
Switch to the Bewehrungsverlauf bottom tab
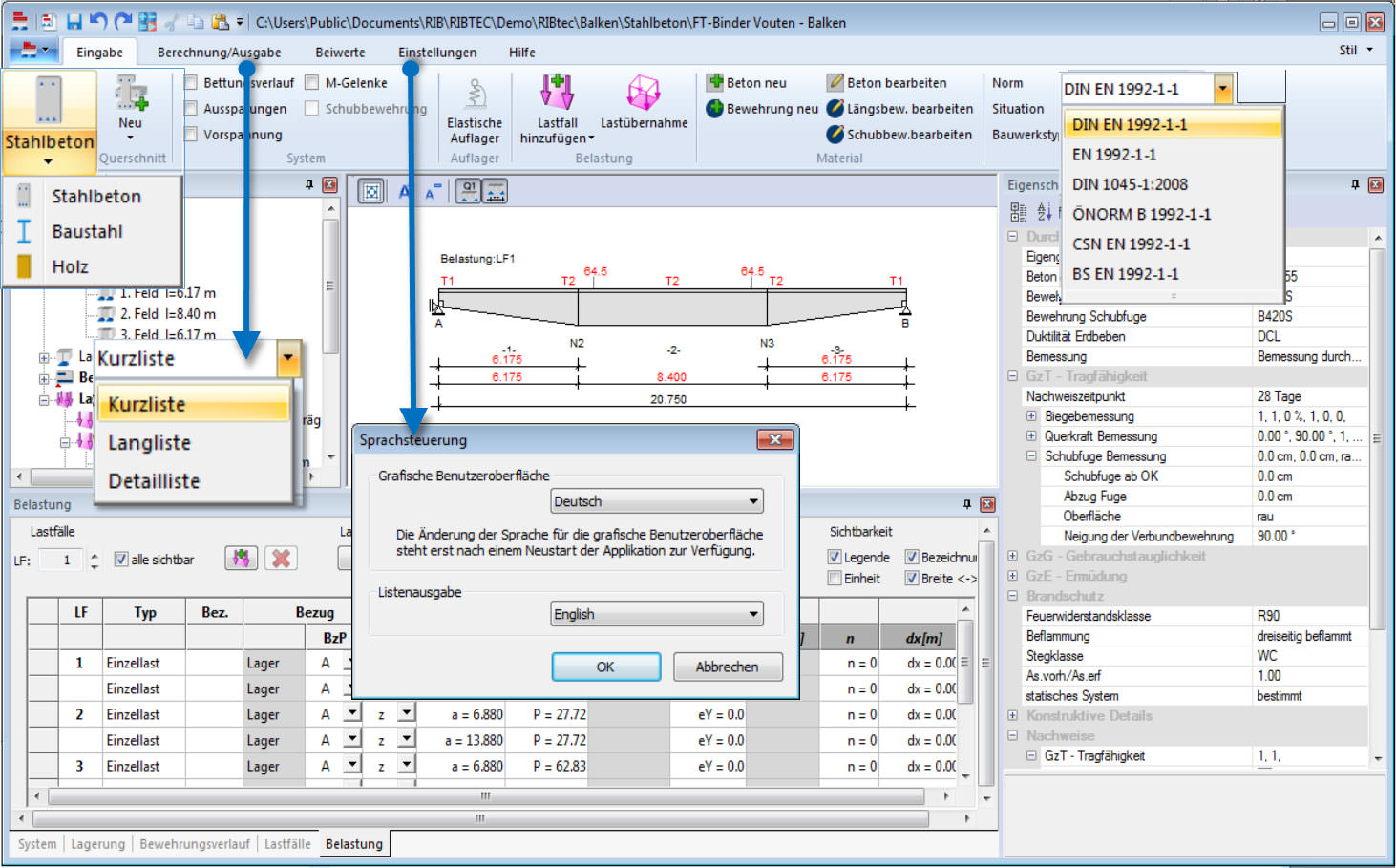point(195,844)
